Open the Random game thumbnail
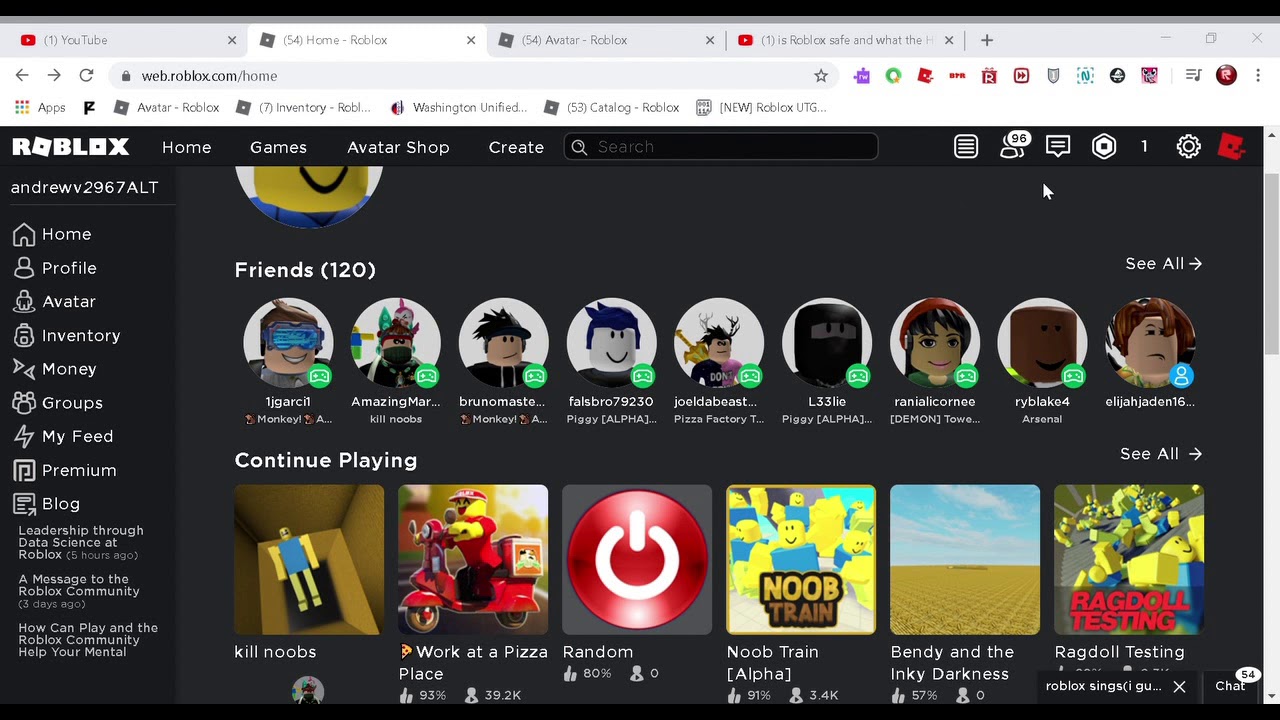 [637, 560]
